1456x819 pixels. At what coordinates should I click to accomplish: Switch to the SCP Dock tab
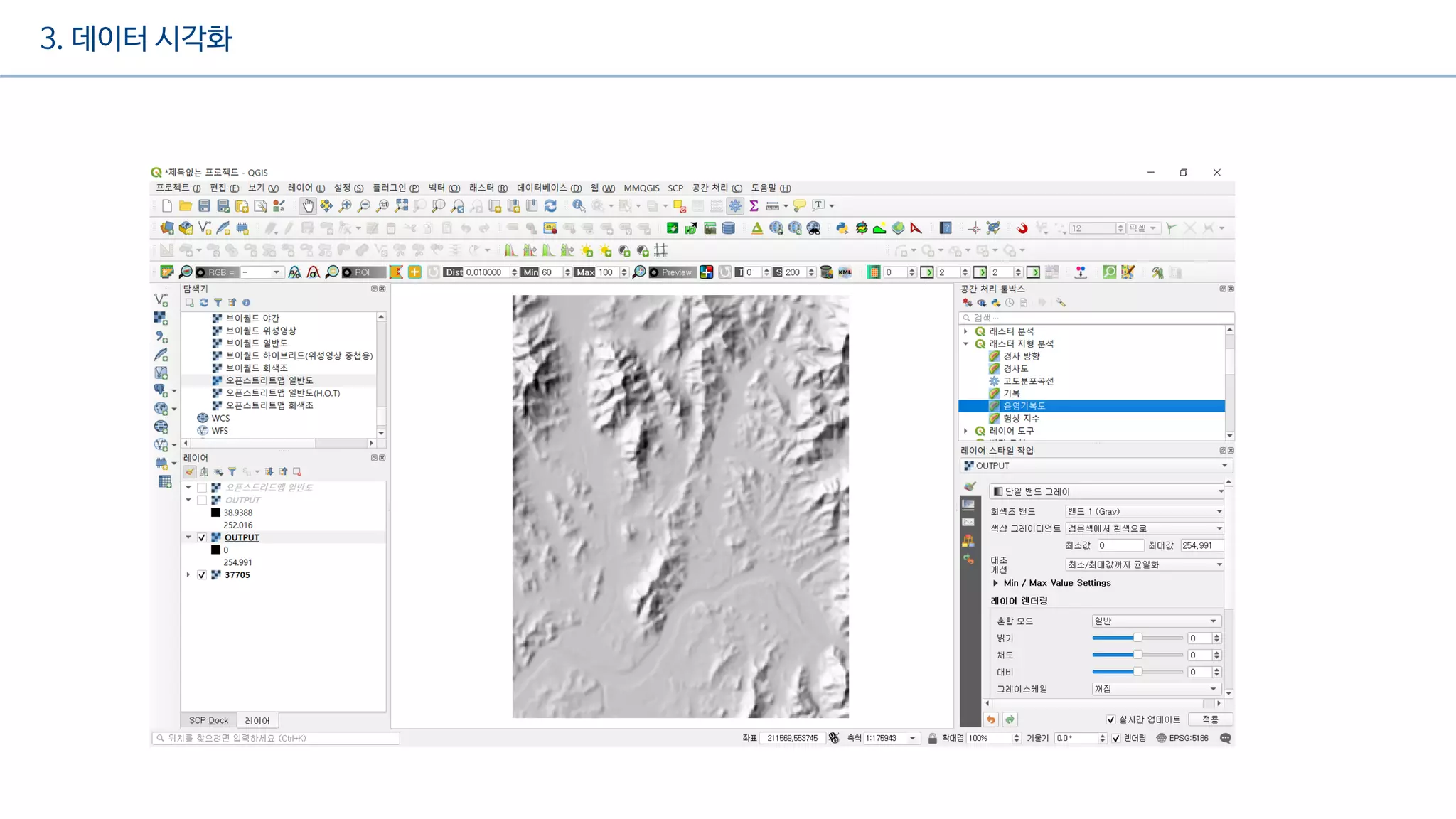(208, 720)
